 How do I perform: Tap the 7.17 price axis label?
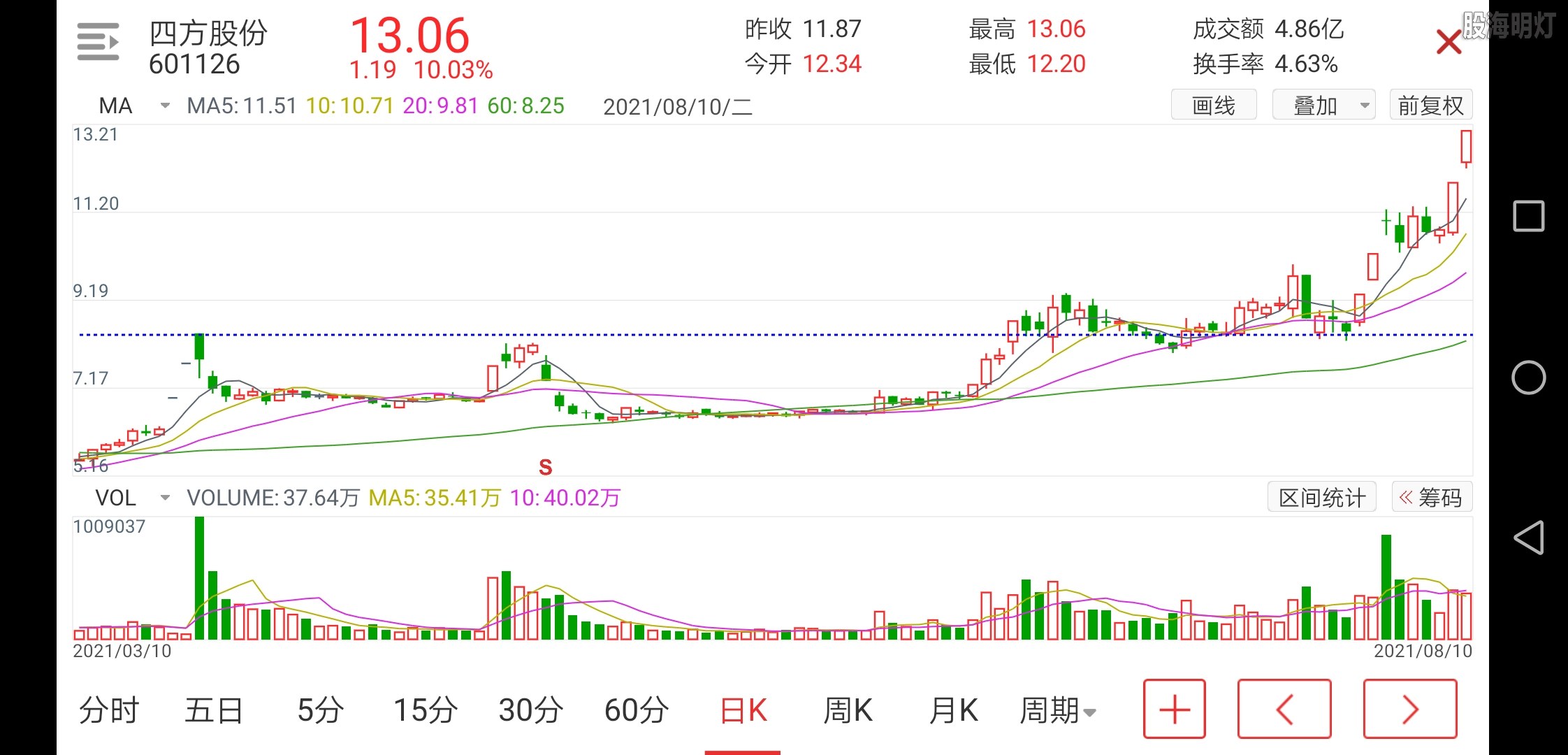click(x=91, y=378)
